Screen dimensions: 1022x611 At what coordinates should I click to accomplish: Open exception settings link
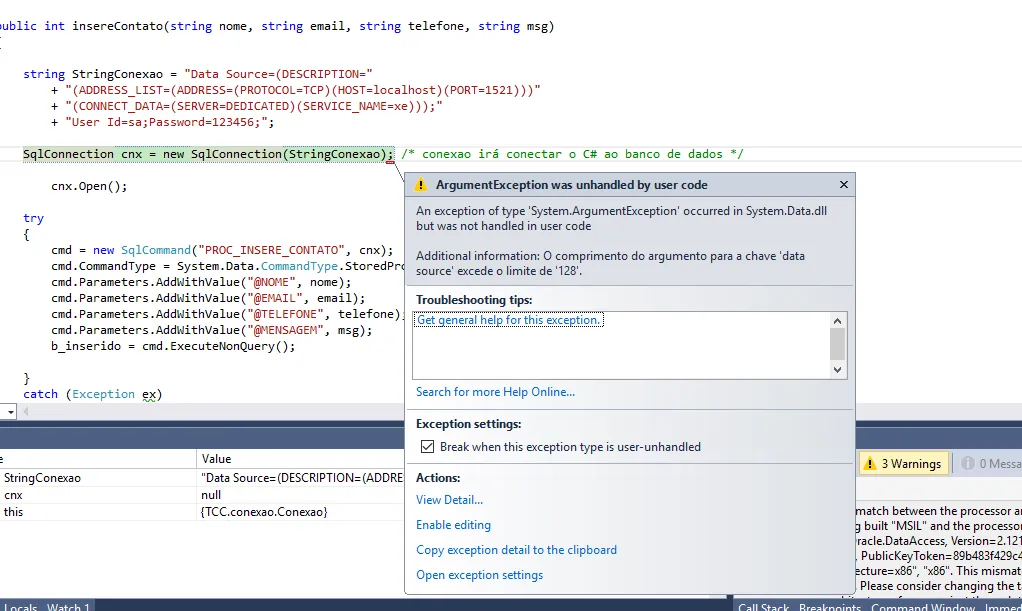click(479, 575)
